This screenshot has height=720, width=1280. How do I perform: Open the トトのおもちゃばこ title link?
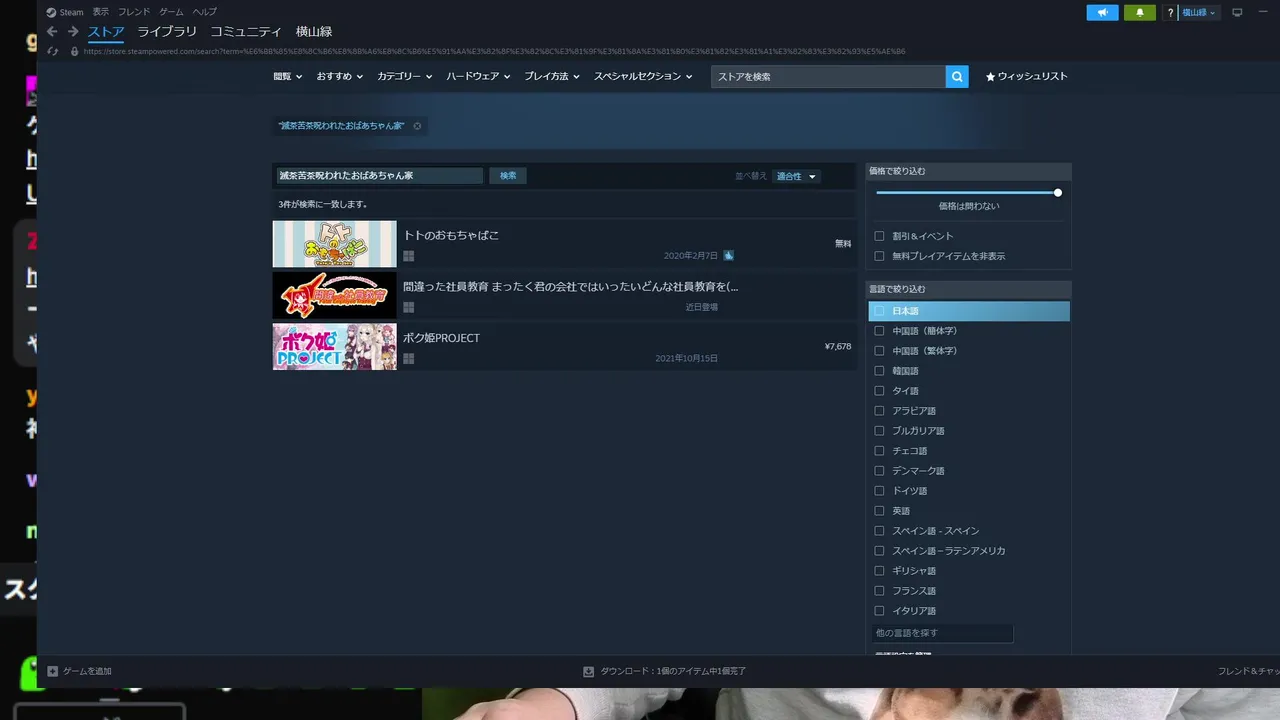coord(451,235)
